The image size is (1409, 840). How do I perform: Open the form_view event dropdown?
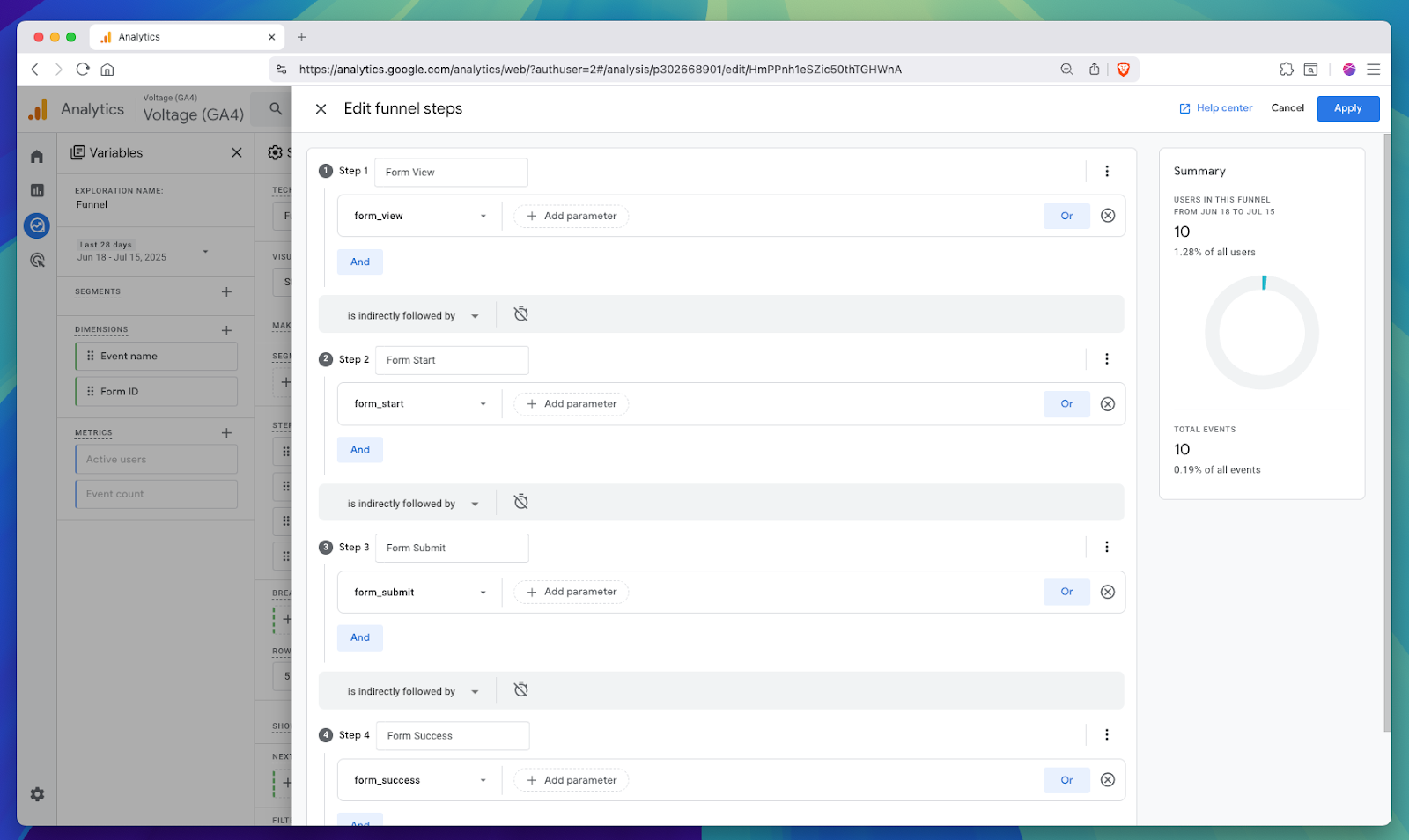[x=420, y=216]
